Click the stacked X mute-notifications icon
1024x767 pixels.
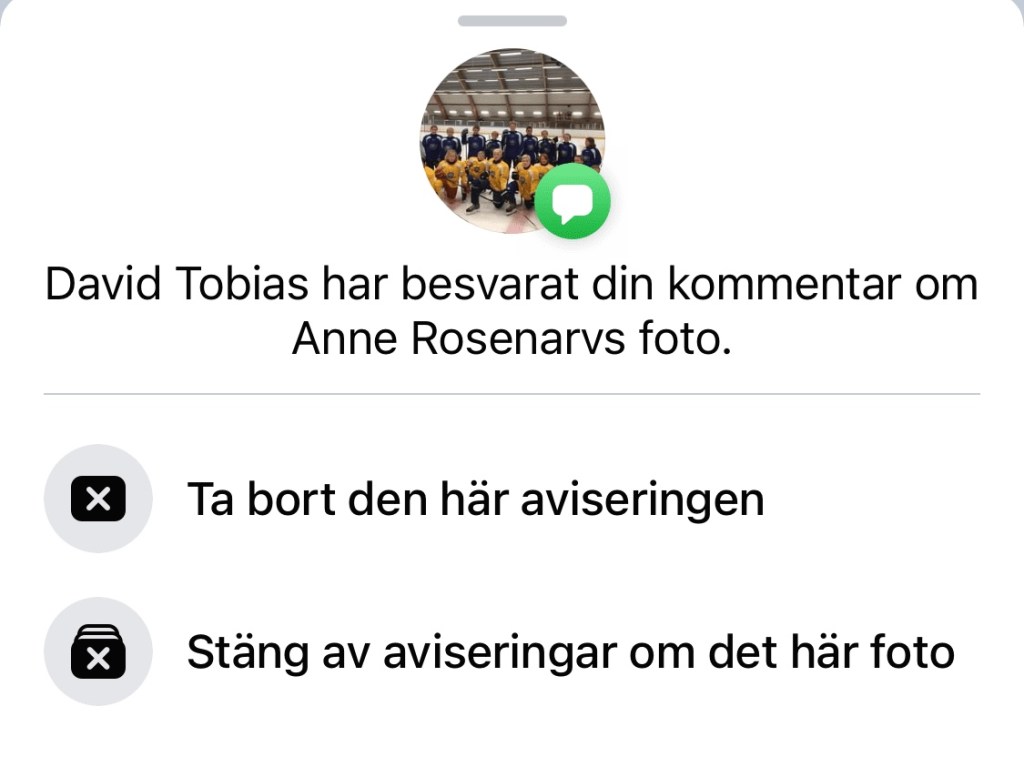pos(98,651)
